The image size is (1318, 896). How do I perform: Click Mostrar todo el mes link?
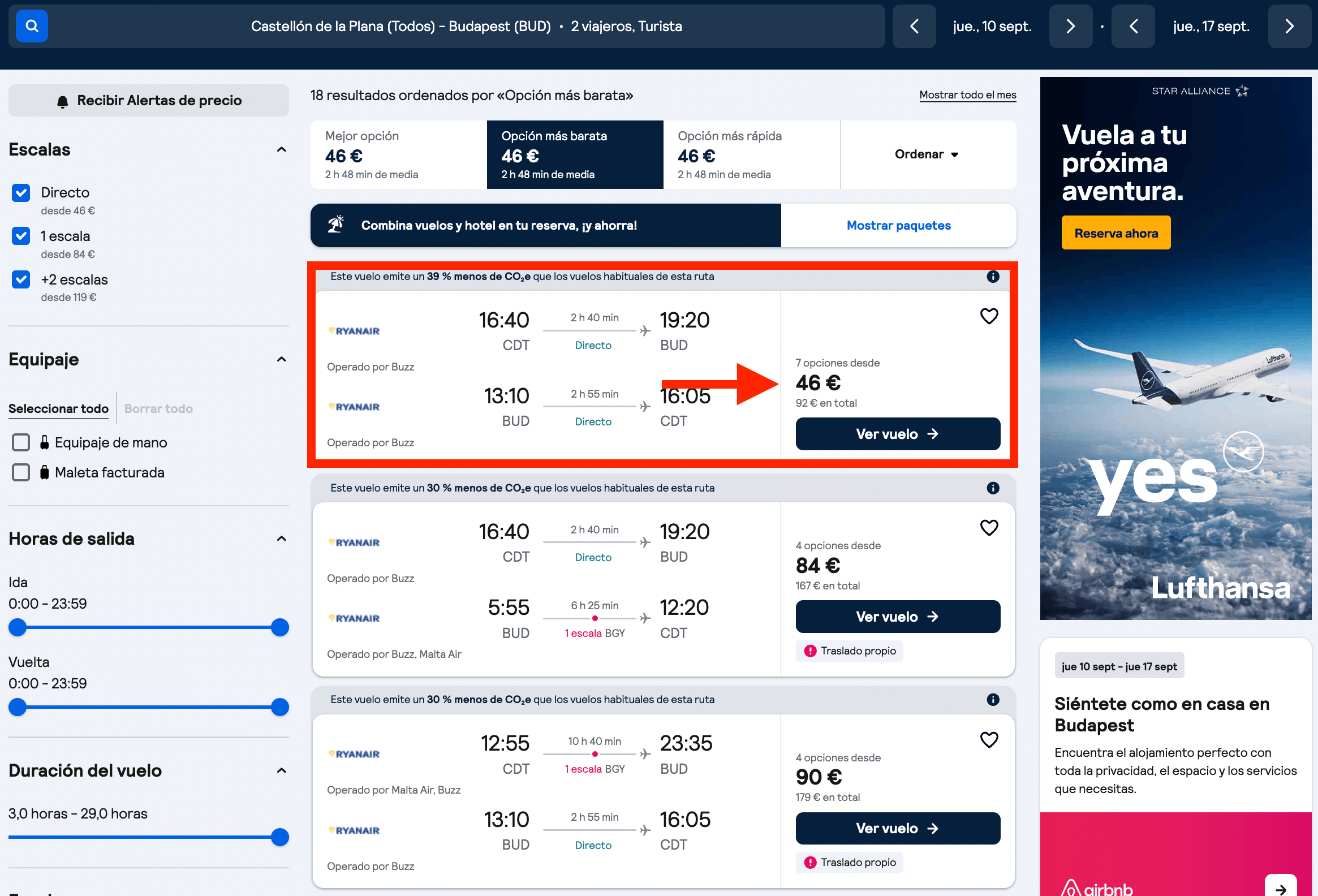coord(967,94)
